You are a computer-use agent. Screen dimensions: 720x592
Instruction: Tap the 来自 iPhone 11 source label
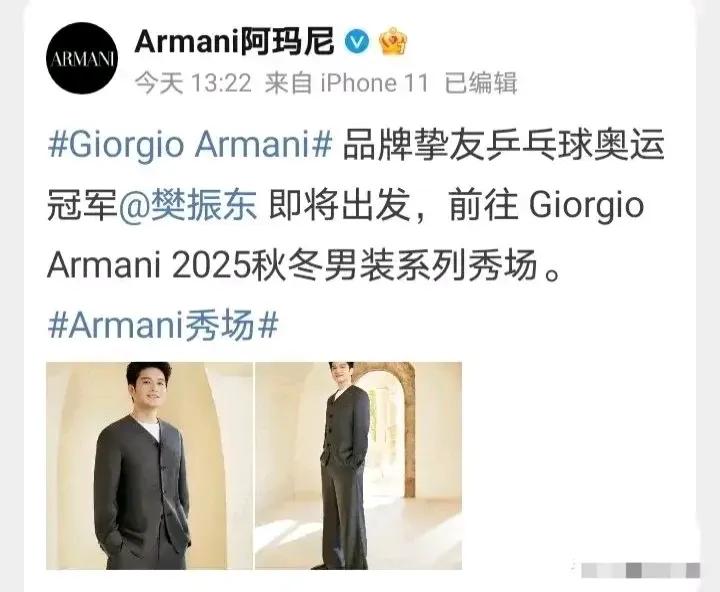[x=347, y=84]
